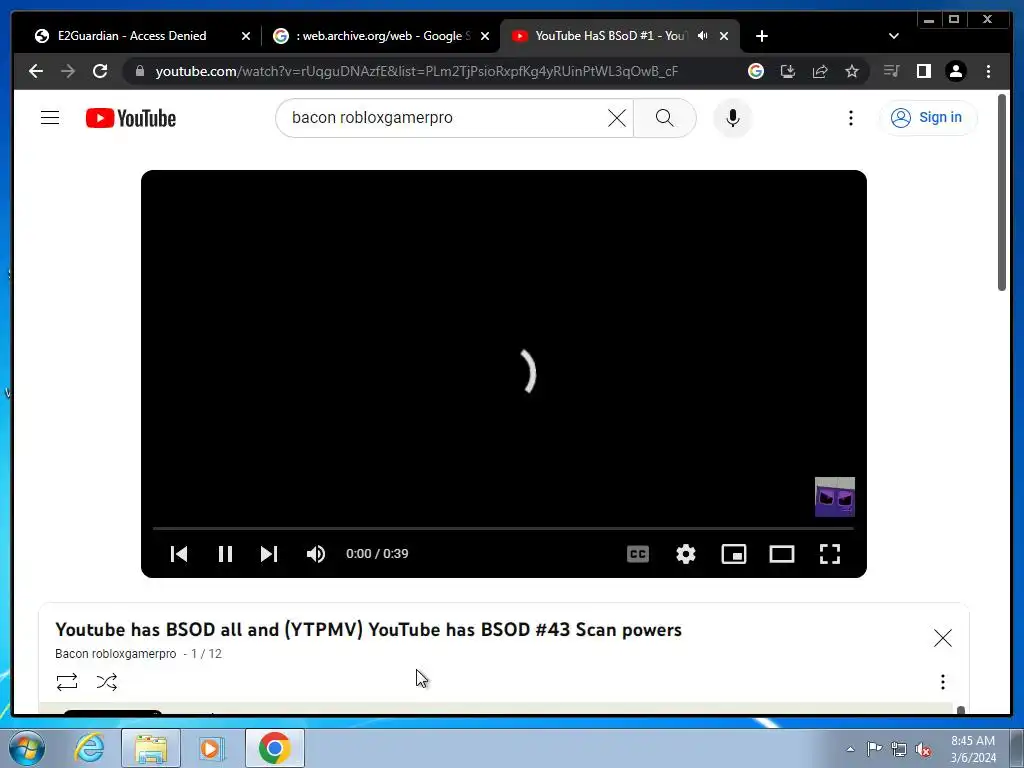Open Bacon robloxgamerpro channel link
The width and height of the screenshot is (1024, 768).
tap(116, 654)
